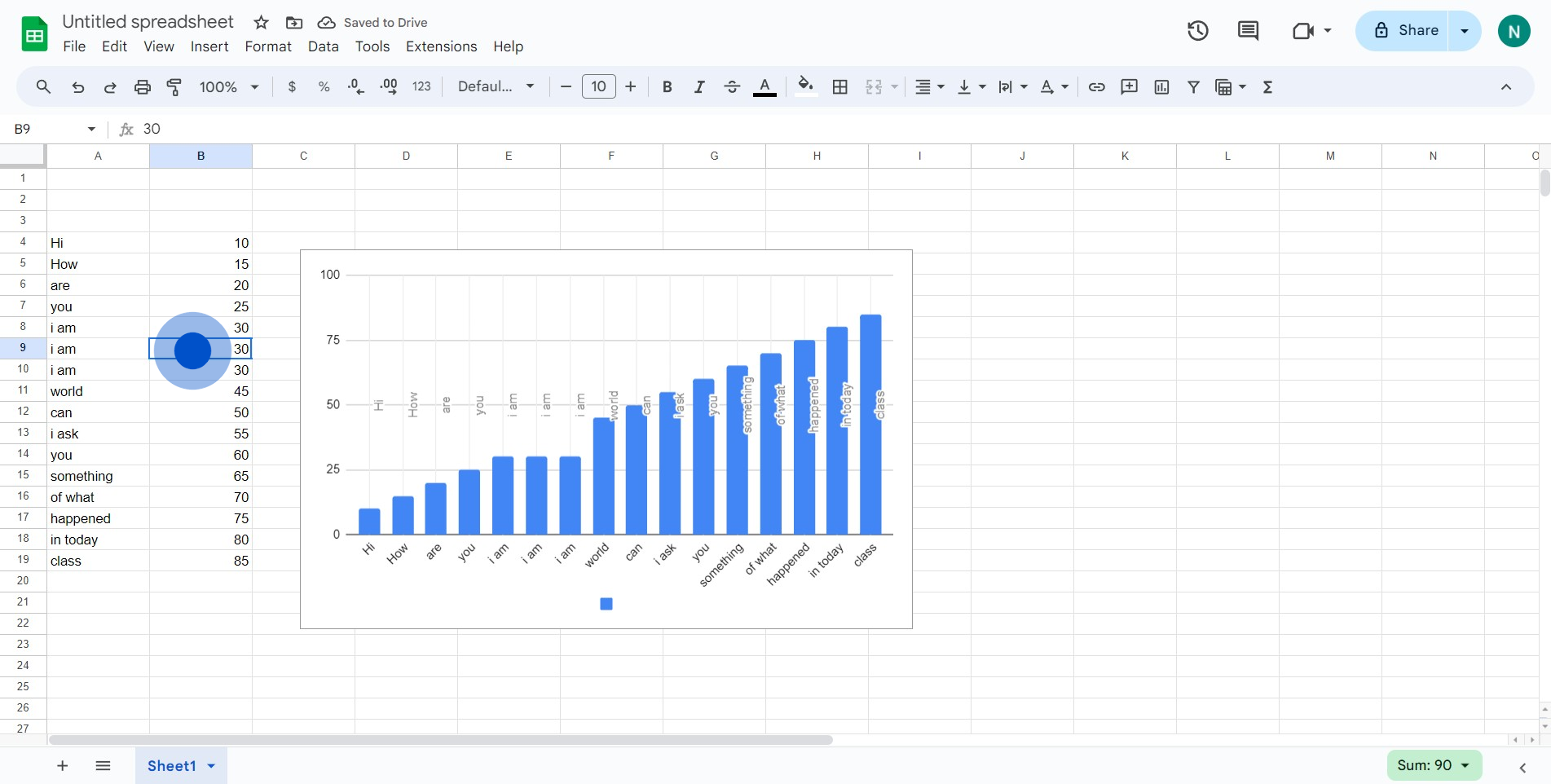The height and width of the screenshot is (784, 1551).
Task: Open the fill color paint bucket
Action: coord(805,86)
